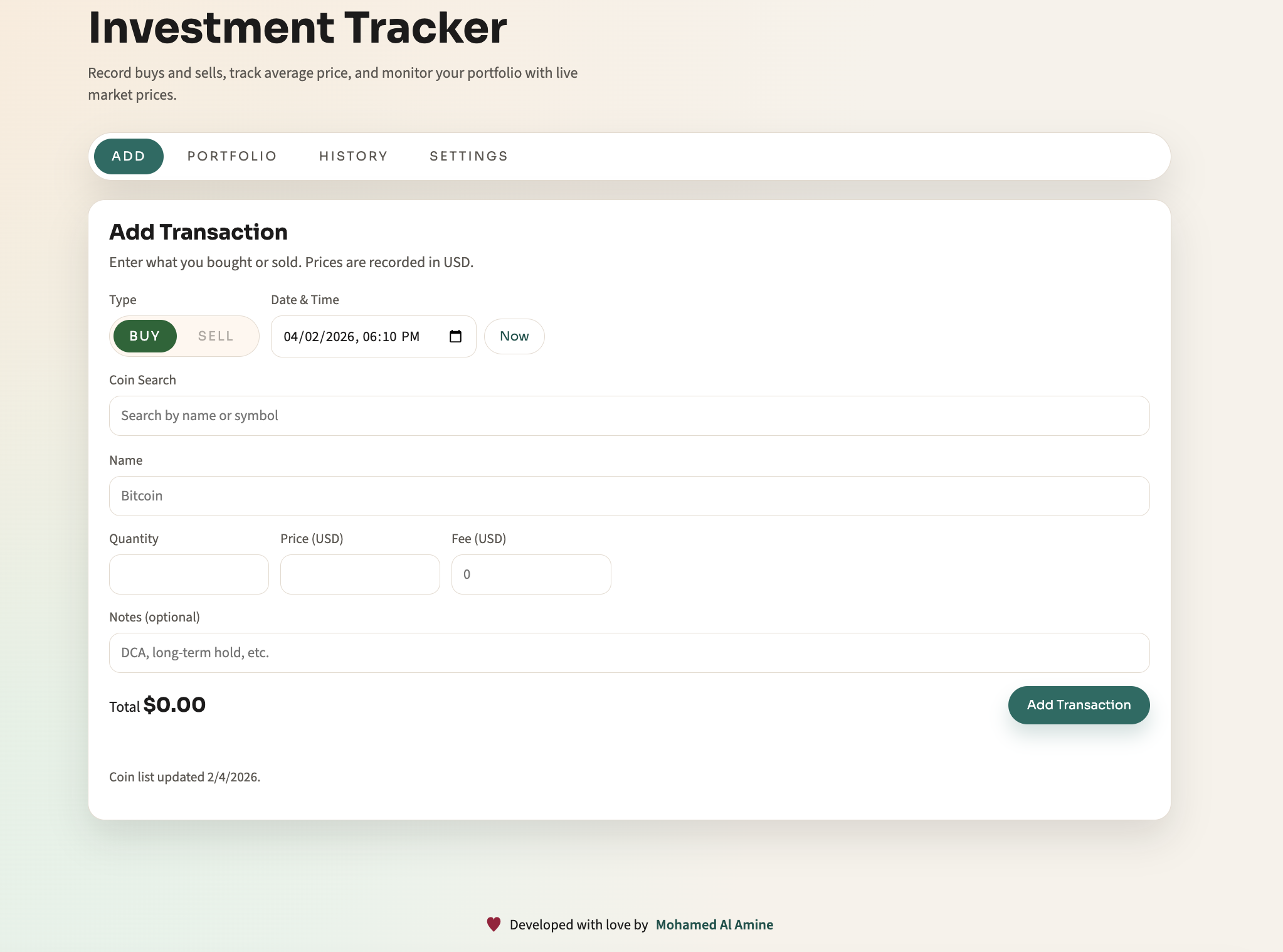
Task: Click the heart icon in the footer
Action: 493,924
